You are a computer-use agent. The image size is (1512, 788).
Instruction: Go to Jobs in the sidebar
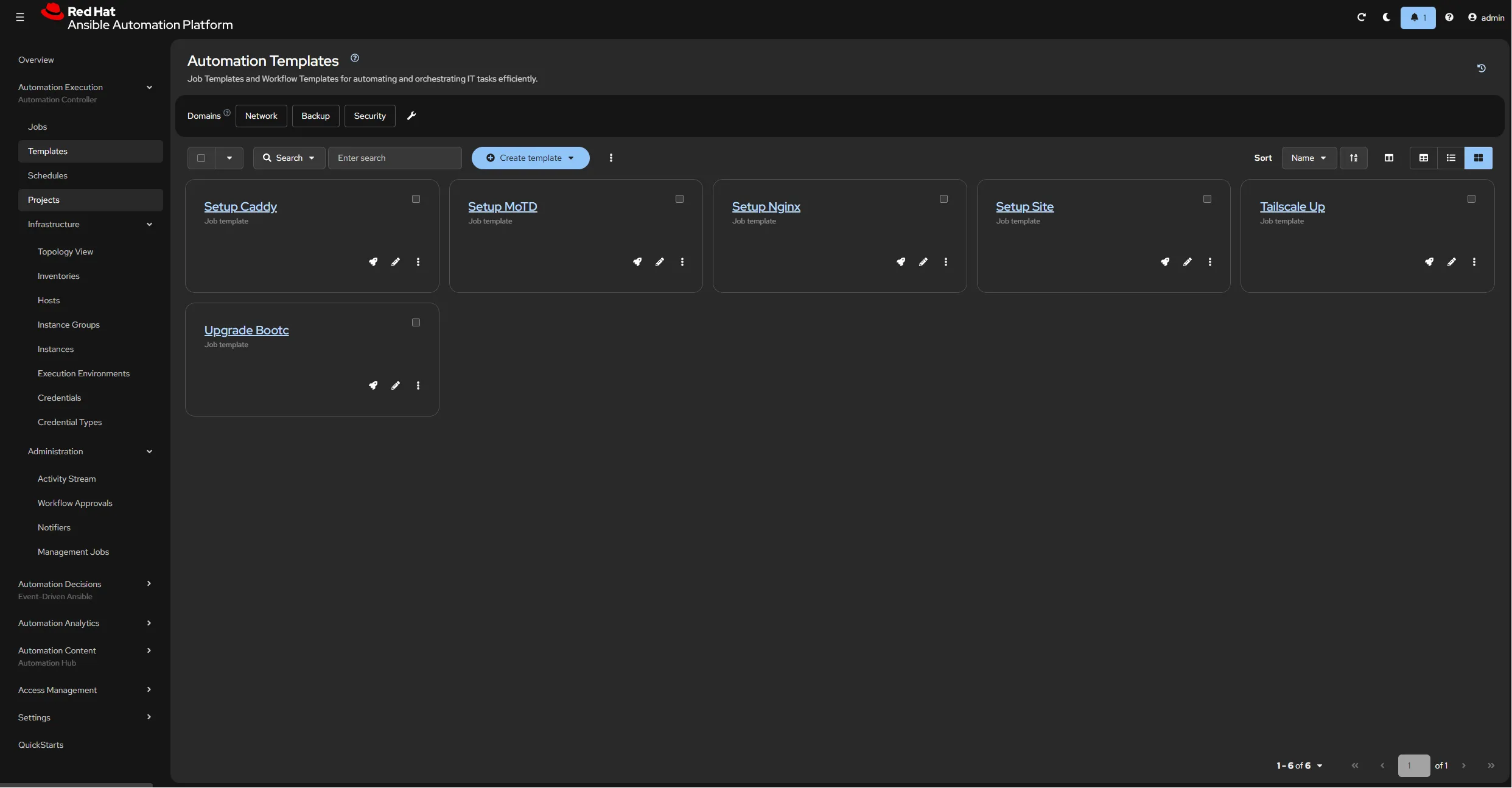[91, 127]
